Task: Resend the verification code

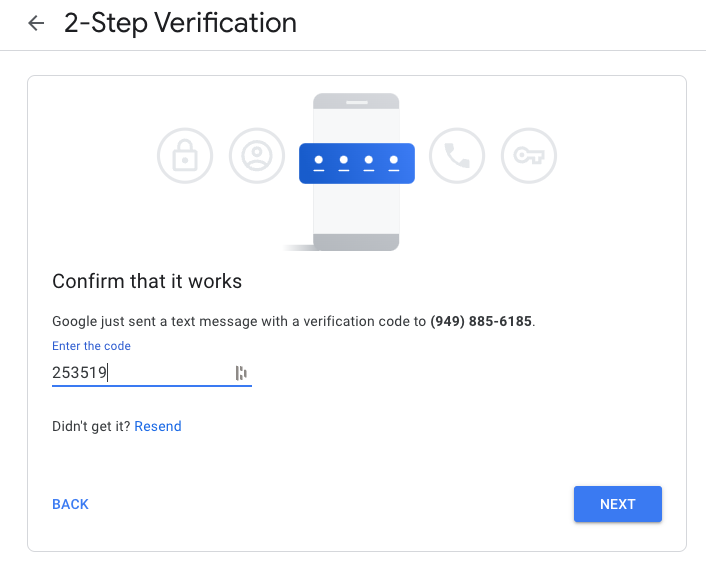Action: [x=158, y=426]
